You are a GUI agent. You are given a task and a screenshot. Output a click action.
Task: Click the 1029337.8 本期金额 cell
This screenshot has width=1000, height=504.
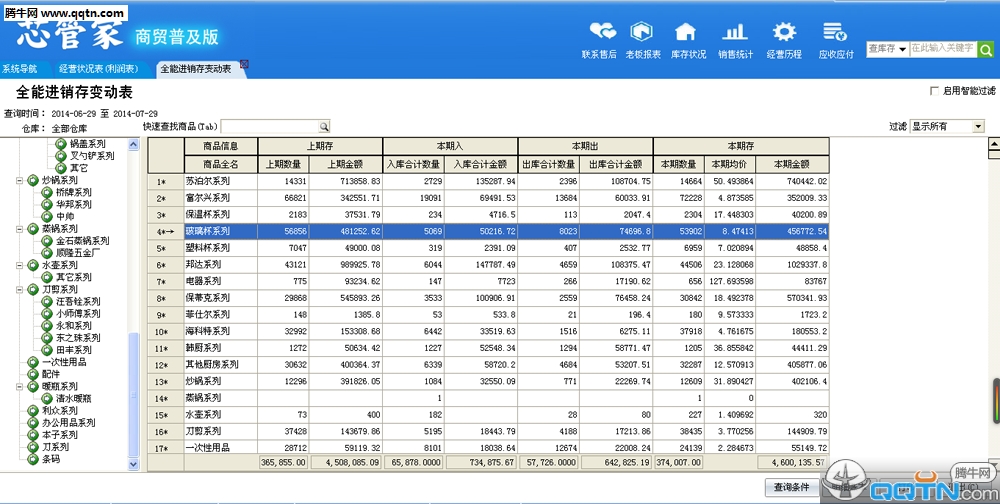792,264
